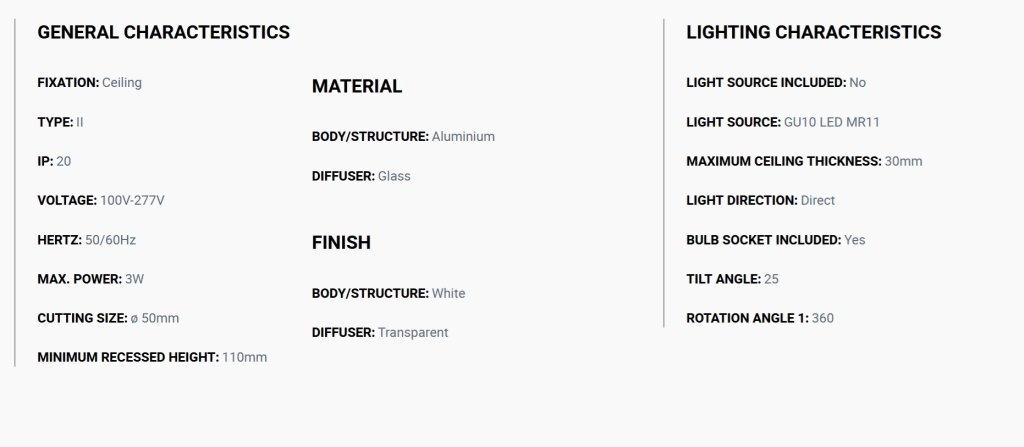This screenshot has height=447, width=1024.
Task: Click the Material section heading
Action: (357, 86)
